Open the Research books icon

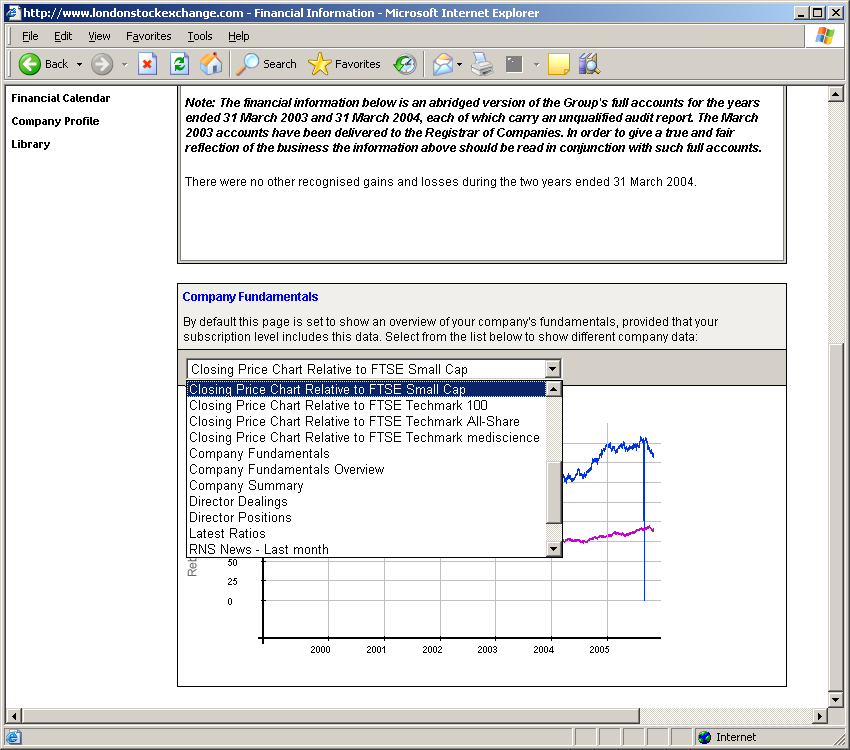(589, 64)
